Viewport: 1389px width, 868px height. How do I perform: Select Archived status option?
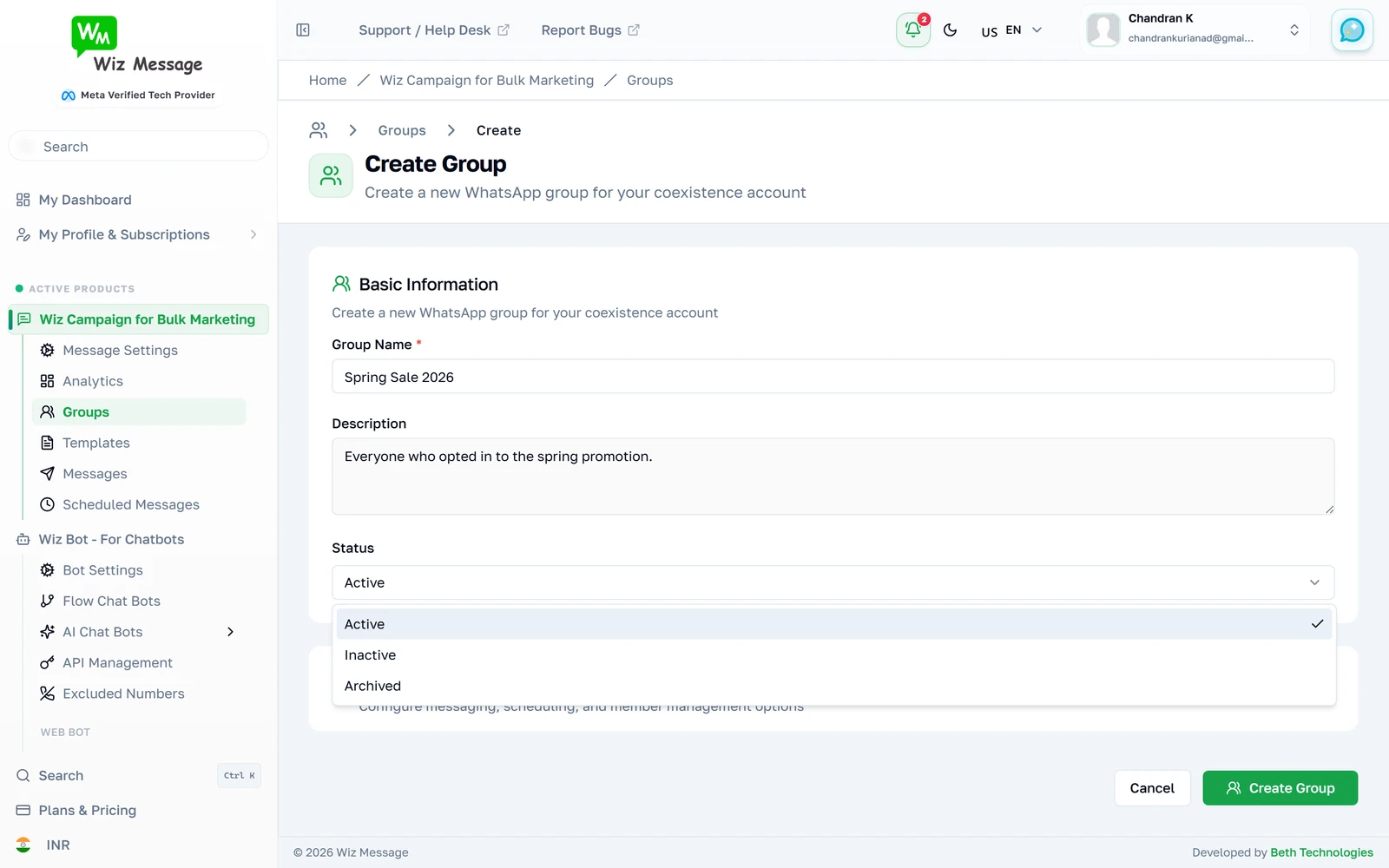pos(834,686)
